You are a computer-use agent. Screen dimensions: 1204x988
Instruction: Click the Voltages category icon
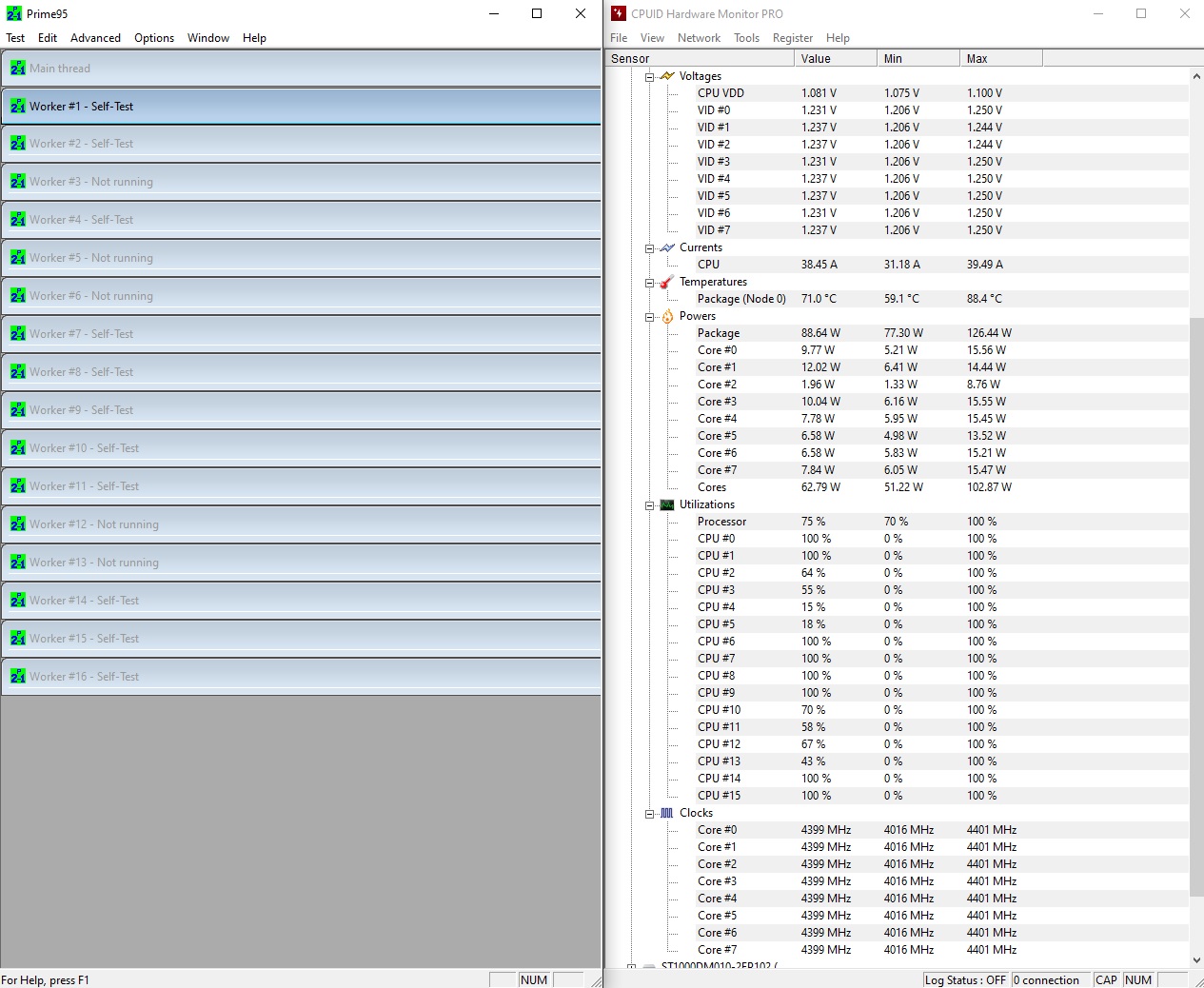tap(667, 76)
